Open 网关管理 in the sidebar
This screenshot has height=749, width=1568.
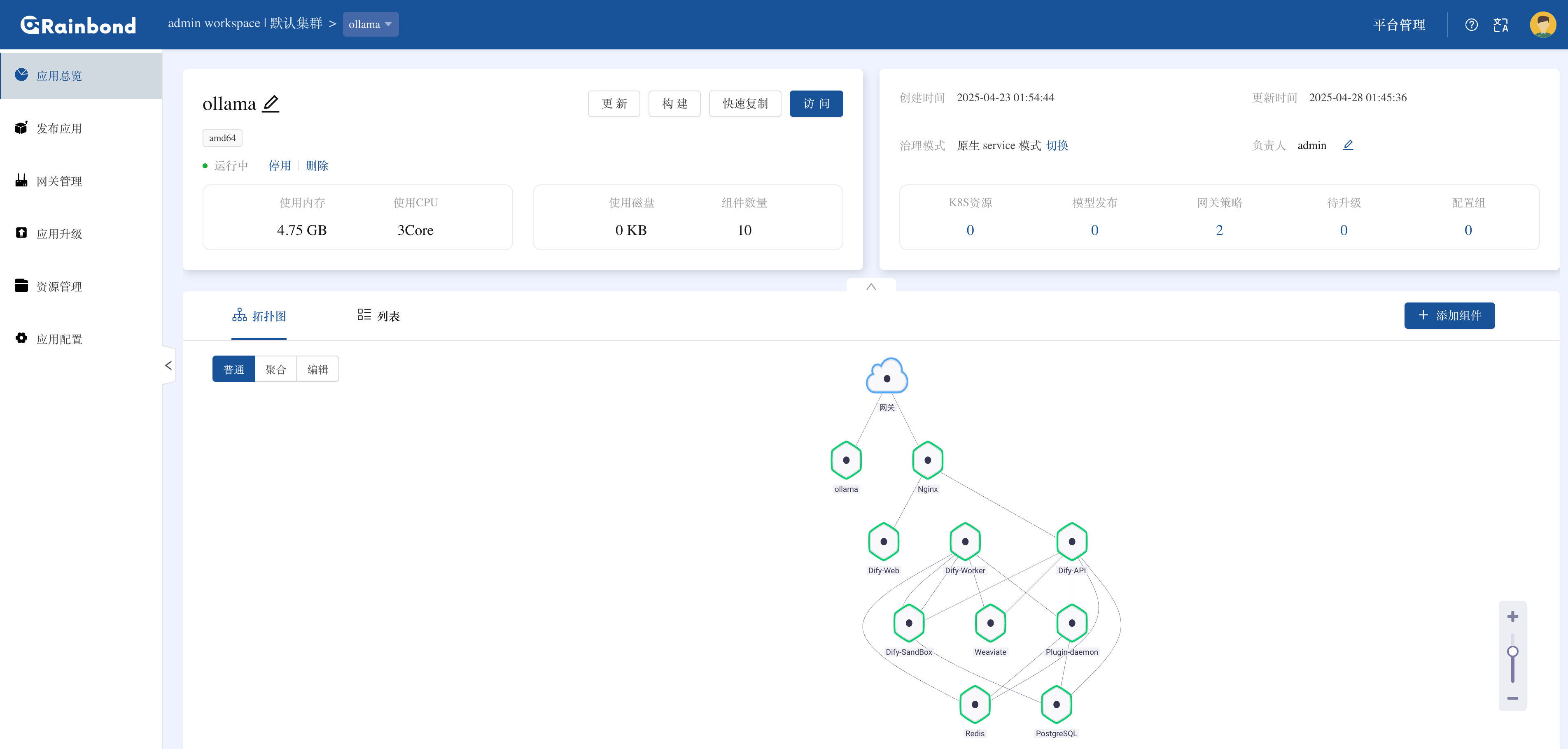[59, 181]
